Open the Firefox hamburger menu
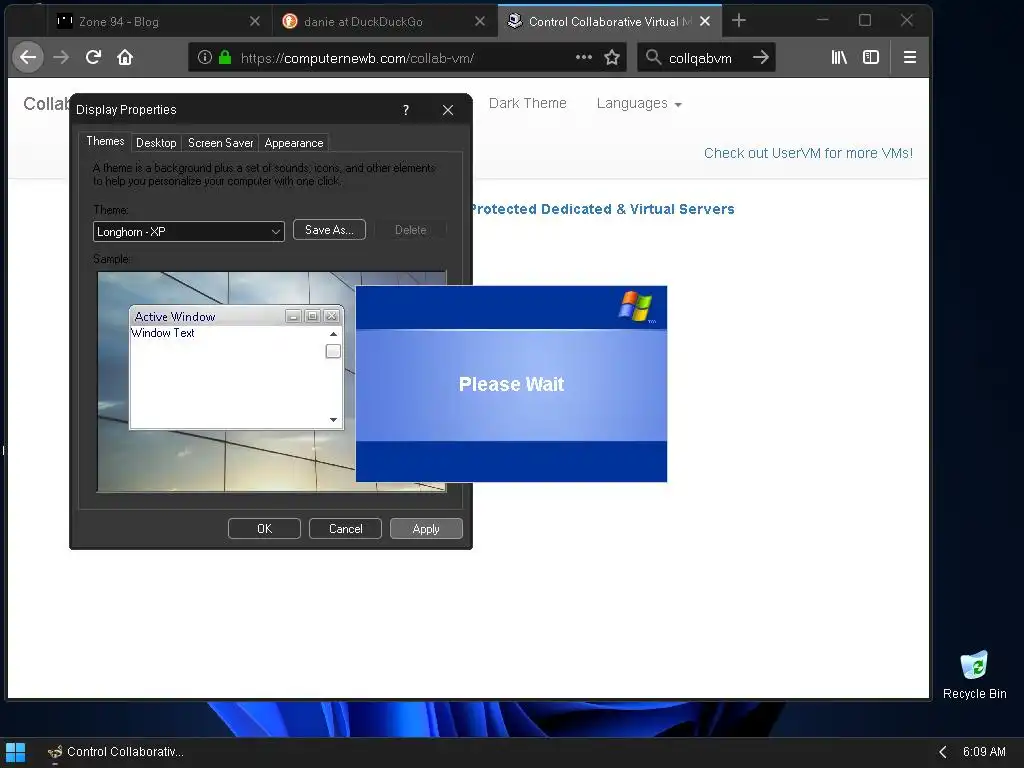1024x768 pixels. (910, 57)
